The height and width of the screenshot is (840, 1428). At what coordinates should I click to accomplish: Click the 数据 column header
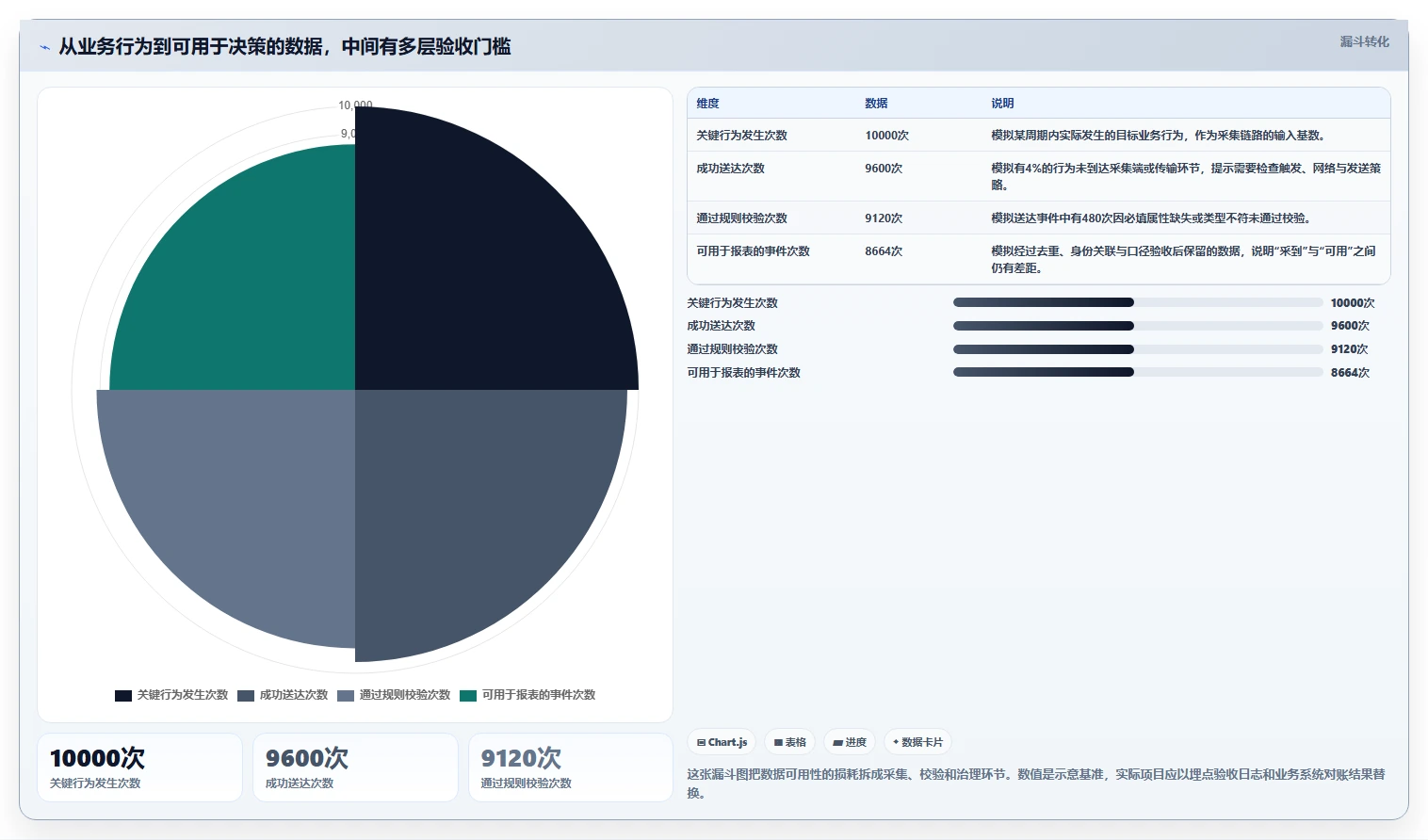point(876,104)
